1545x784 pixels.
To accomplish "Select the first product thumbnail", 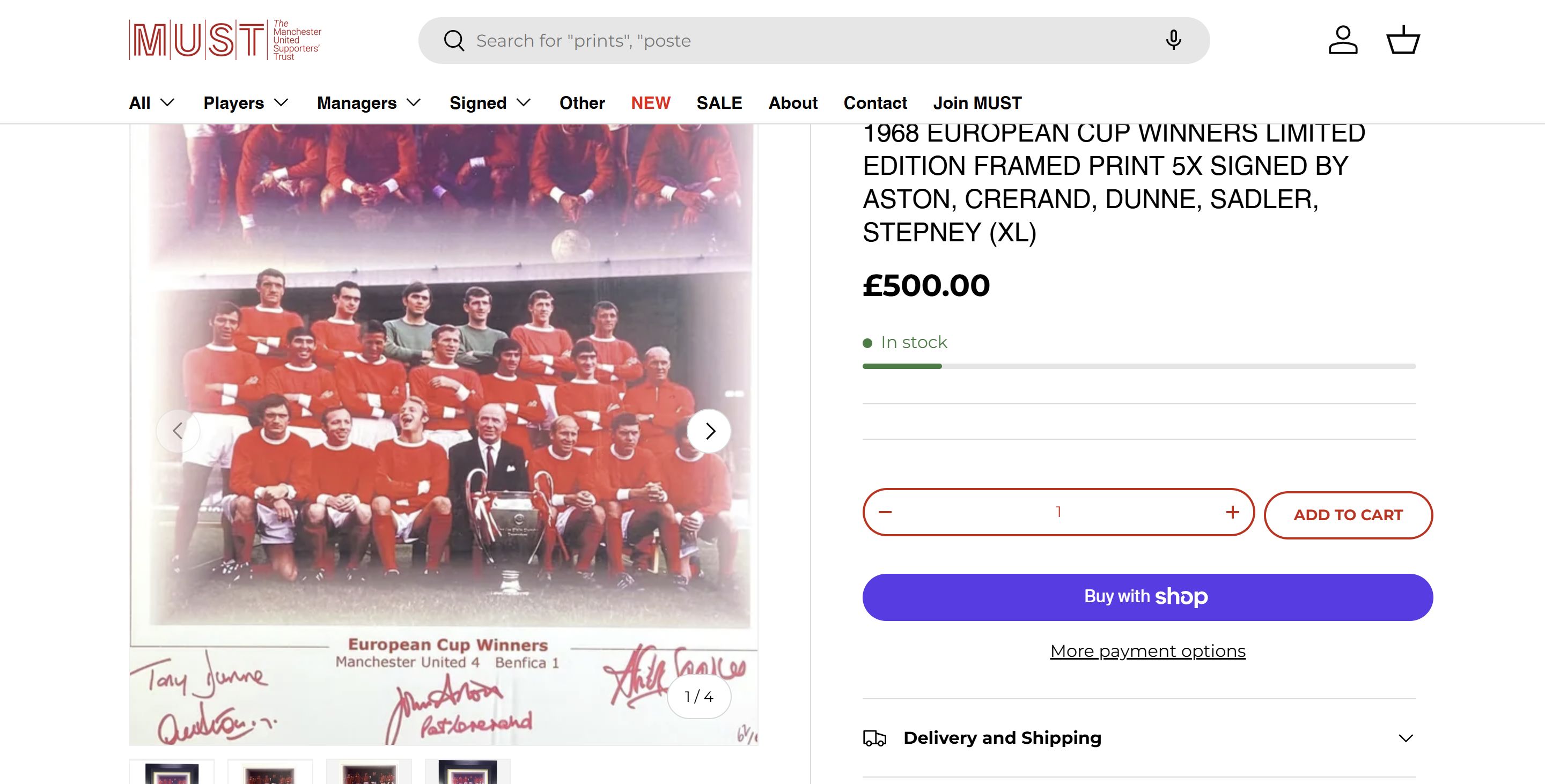I will click(x=172, y=773).
